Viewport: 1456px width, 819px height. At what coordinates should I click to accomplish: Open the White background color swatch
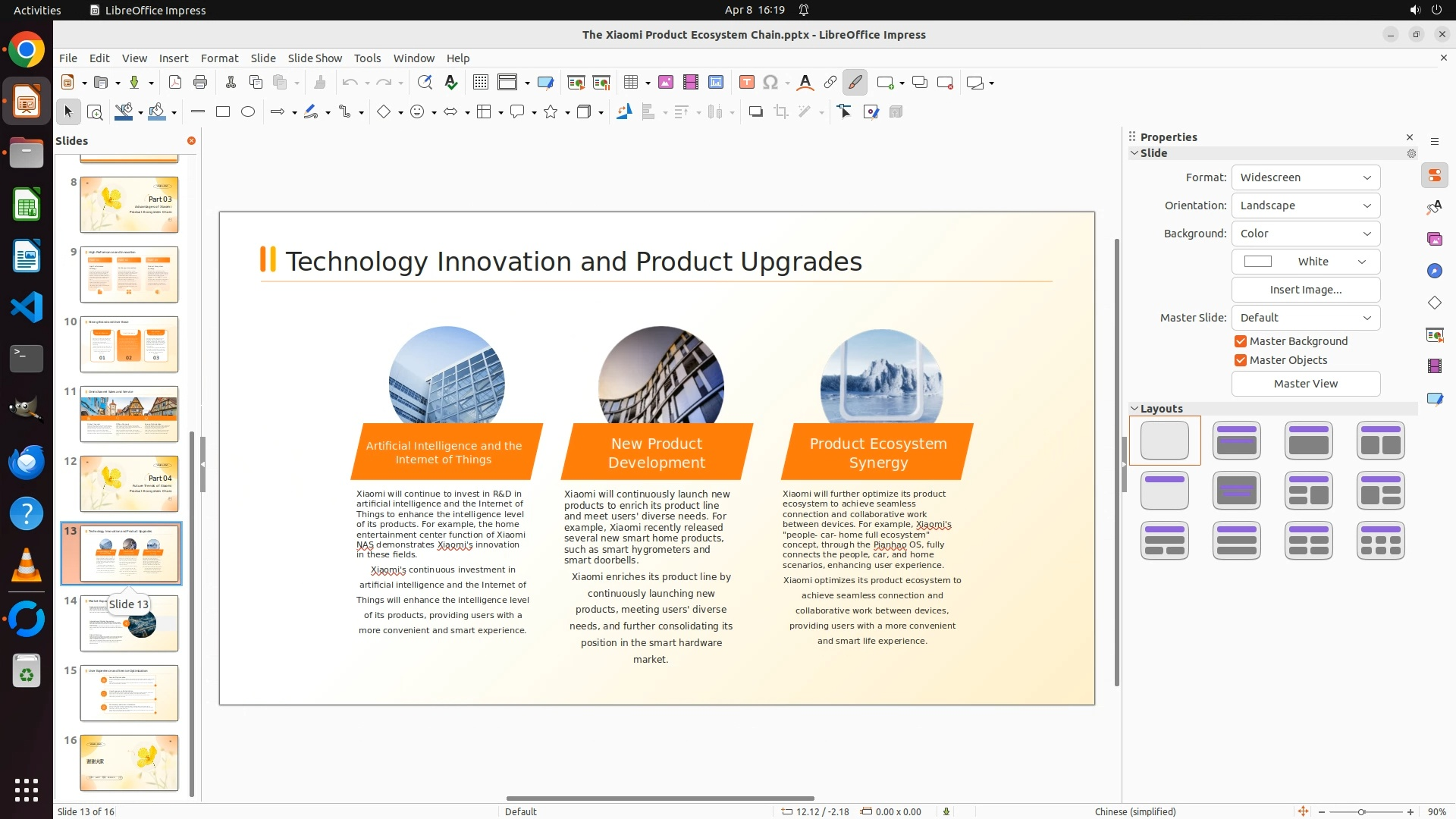coord(1305,262)
